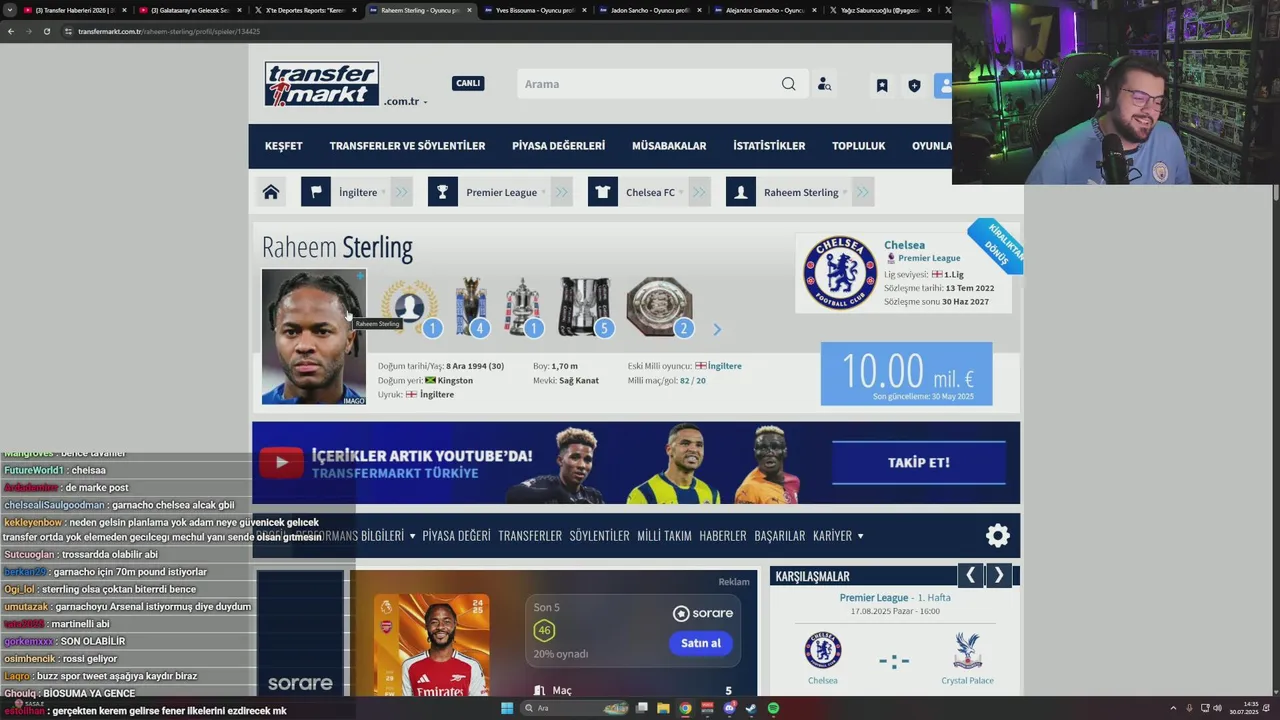Image resolution: width=1280 pixels, height=720 pixels.
Task: Open the settings gear on player sub-navigation
Action: pos(998,536)
